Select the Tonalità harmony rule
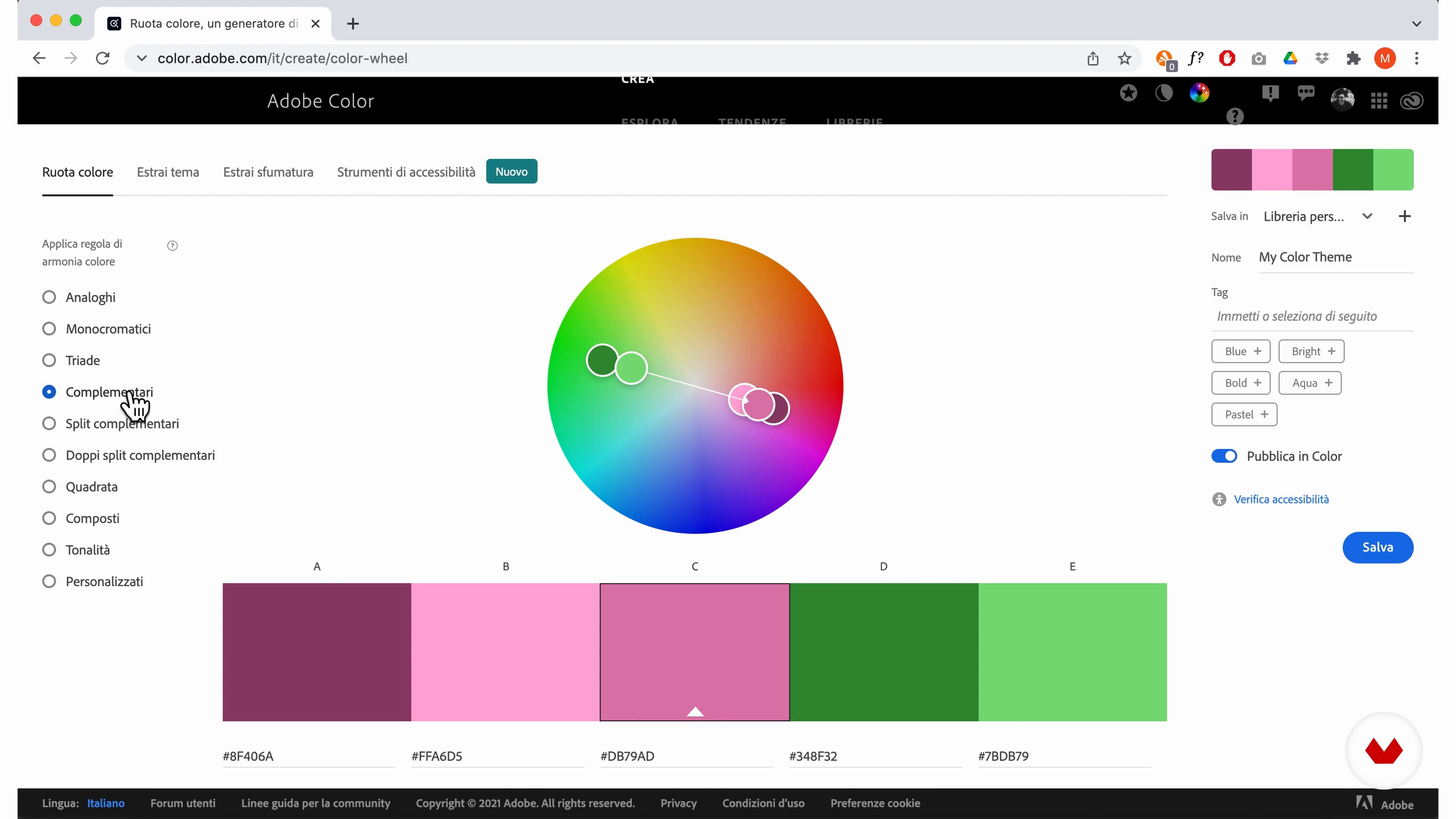 (x=76, y=550)
